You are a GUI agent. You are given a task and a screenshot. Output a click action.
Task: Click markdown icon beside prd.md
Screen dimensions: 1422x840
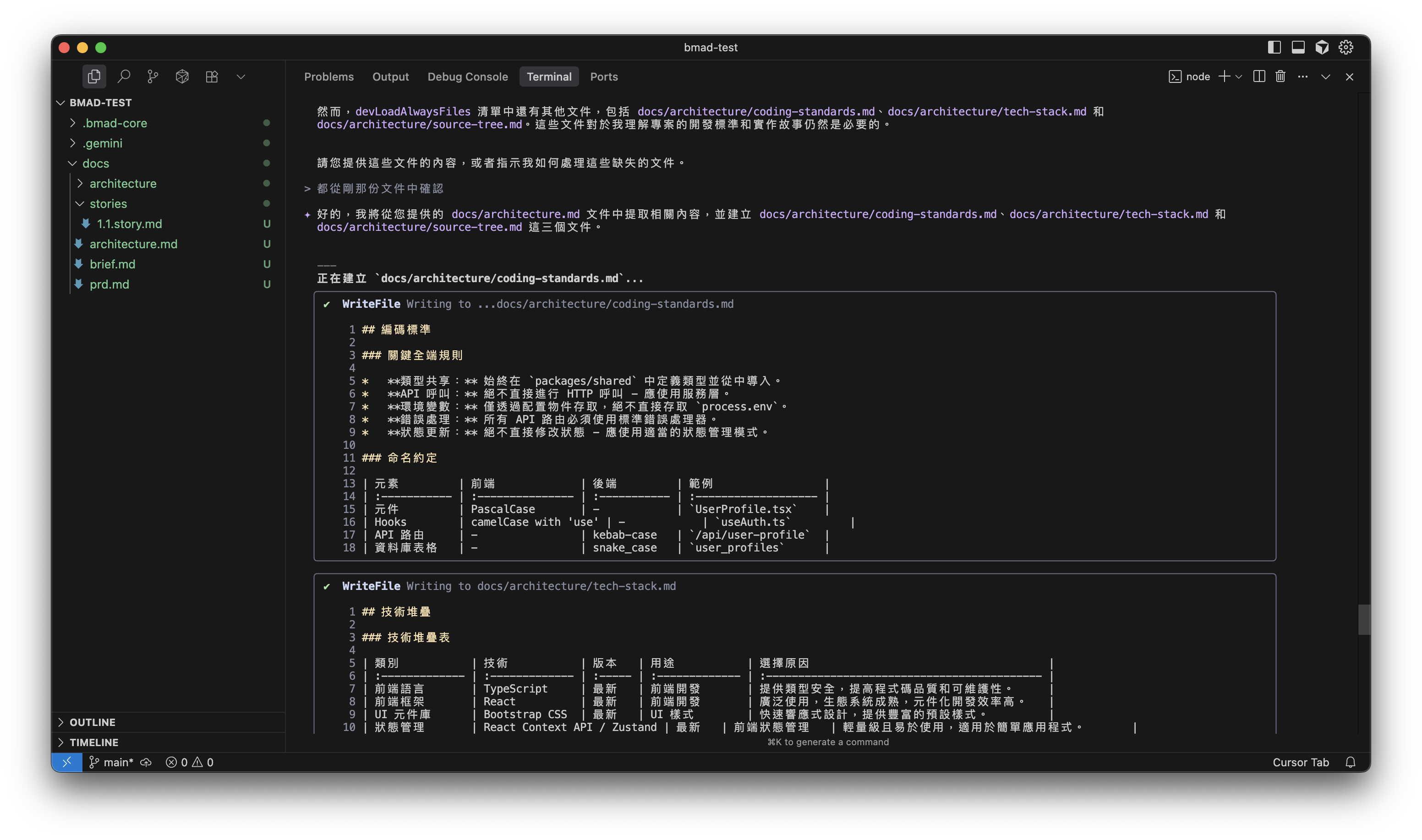79,284
